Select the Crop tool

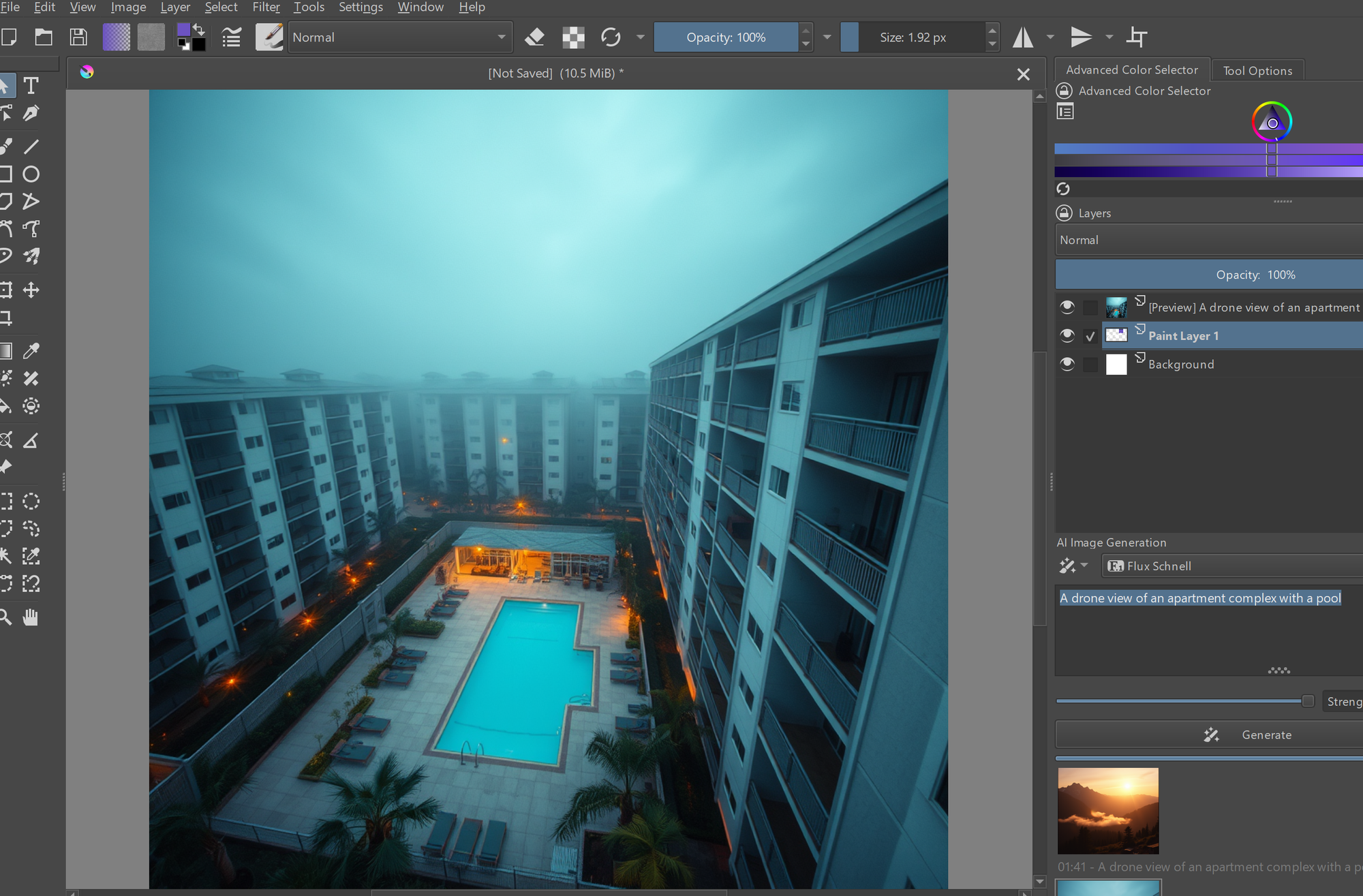(x=6, y=317)
